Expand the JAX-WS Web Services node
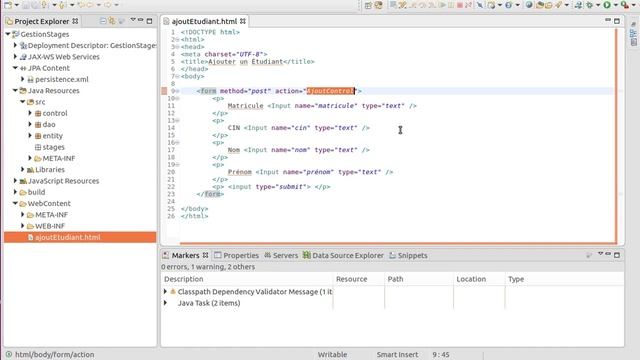640x360 pixels. [x=15, y=57]
